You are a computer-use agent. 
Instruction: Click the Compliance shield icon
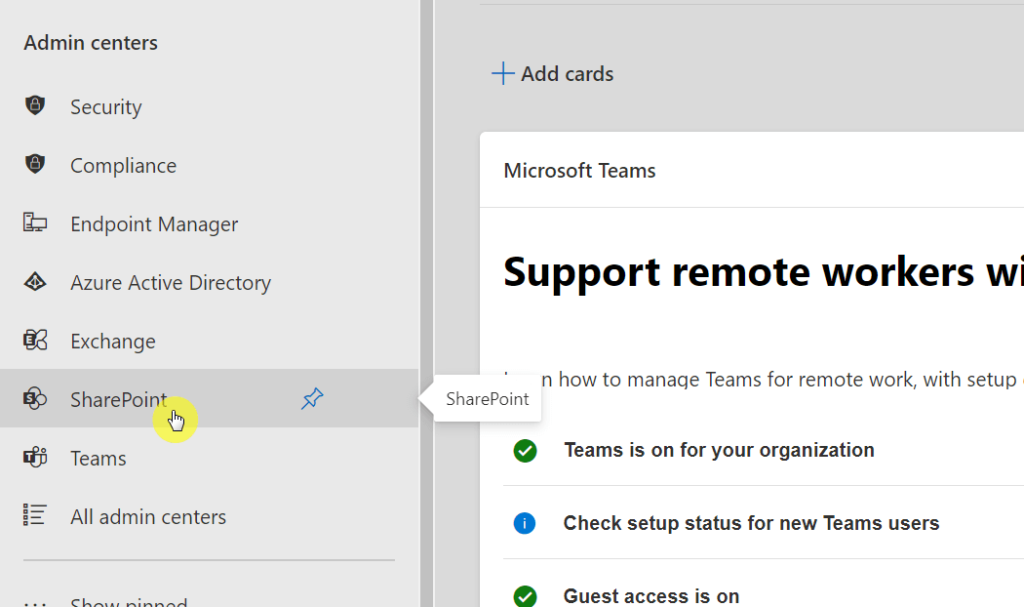[x=35, y=164]
